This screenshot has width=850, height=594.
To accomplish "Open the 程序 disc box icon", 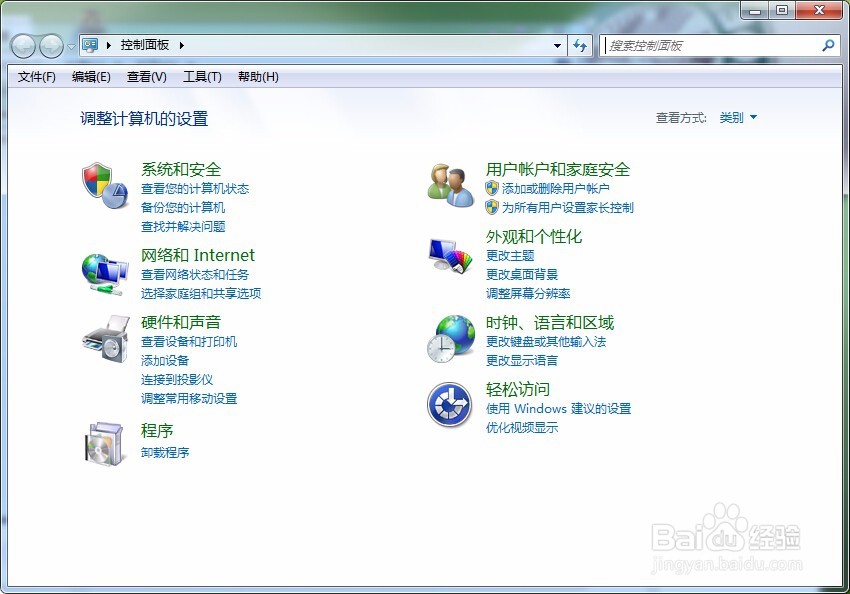I will 104,443.
